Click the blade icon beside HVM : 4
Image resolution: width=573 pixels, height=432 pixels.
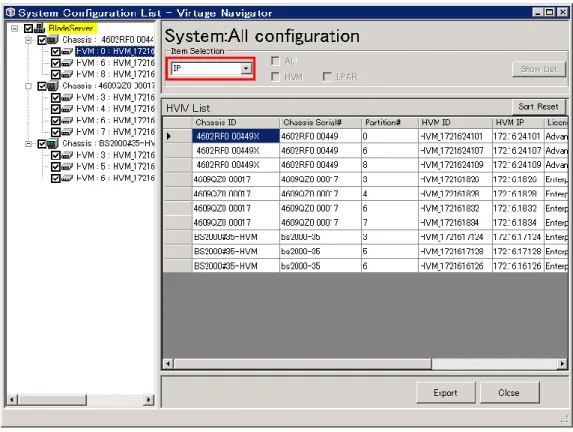(x=67, y=109)
